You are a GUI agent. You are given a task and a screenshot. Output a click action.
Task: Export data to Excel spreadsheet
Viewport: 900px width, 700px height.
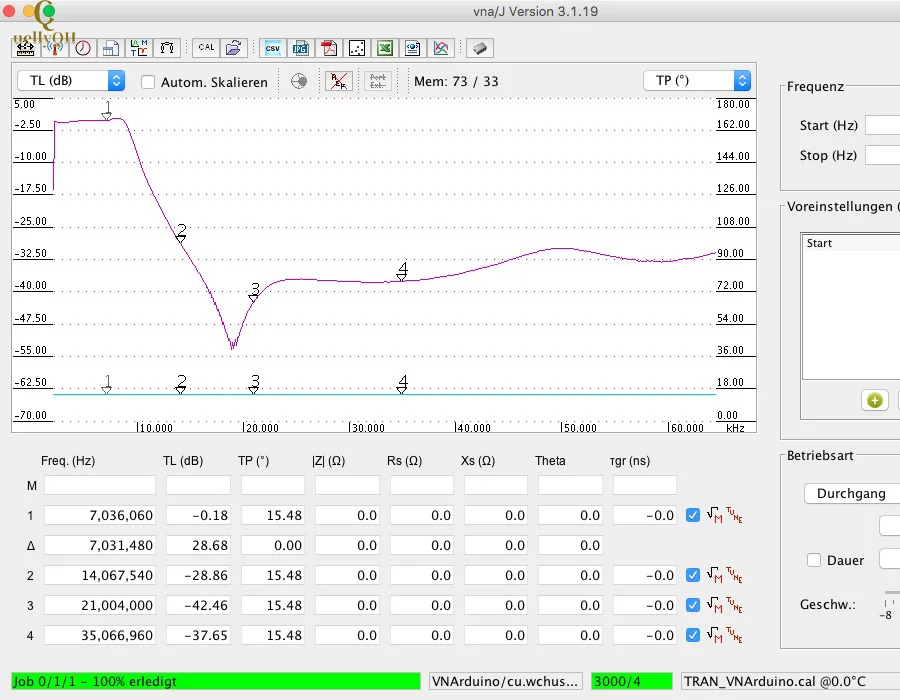click(x=385, y=48)
